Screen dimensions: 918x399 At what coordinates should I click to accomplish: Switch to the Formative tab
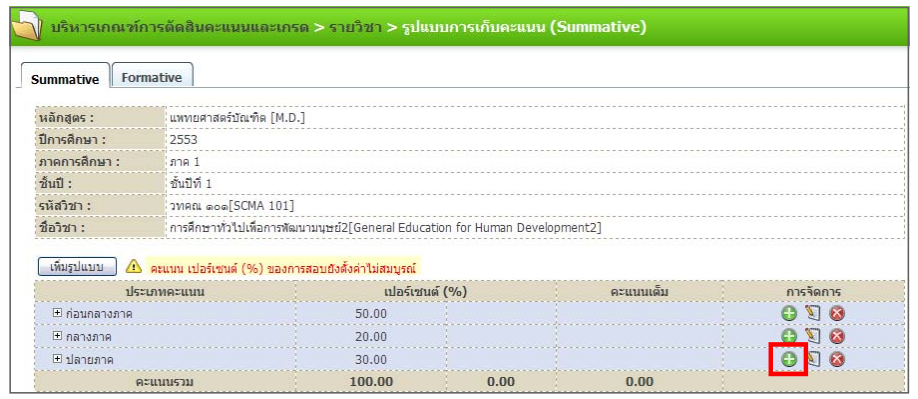tap(152, 77)
